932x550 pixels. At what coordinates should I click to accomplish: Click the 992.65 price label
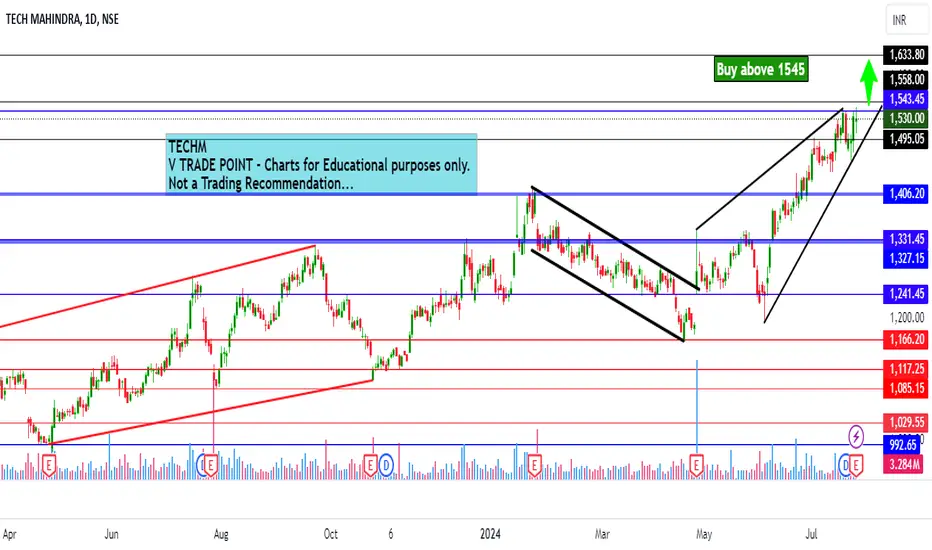point(902,445)
